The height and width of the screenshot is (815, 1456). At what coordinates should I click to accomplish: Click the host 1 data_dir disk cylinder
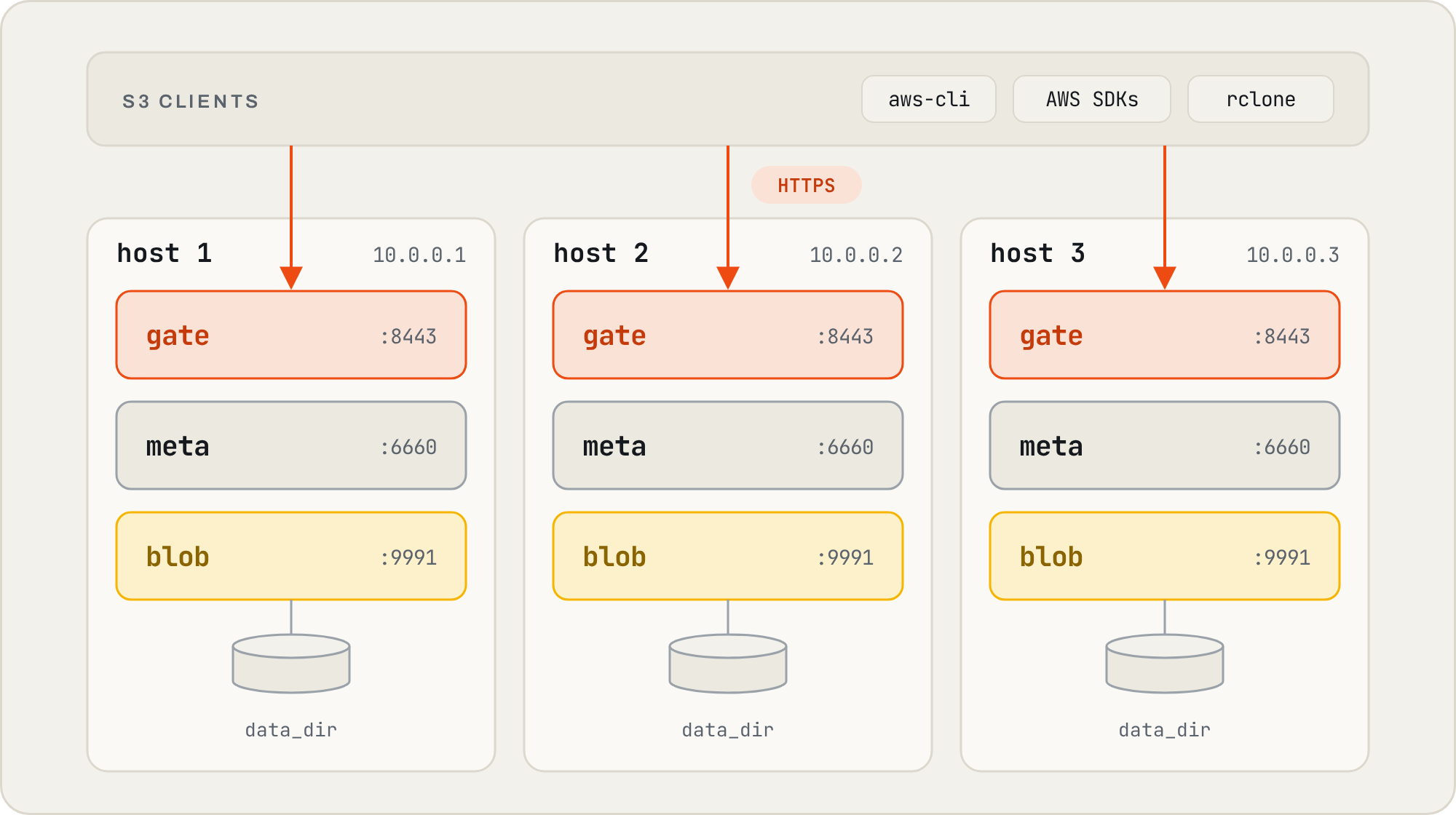291,664
